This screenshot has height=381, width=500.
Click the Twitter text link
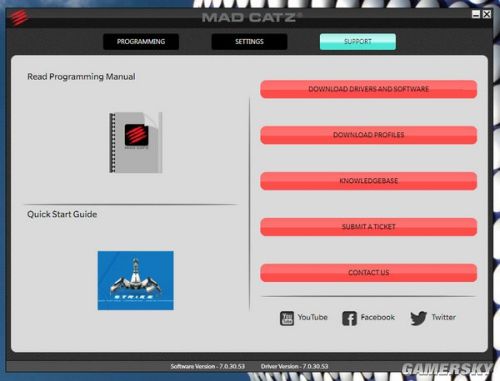click(444, 317)
